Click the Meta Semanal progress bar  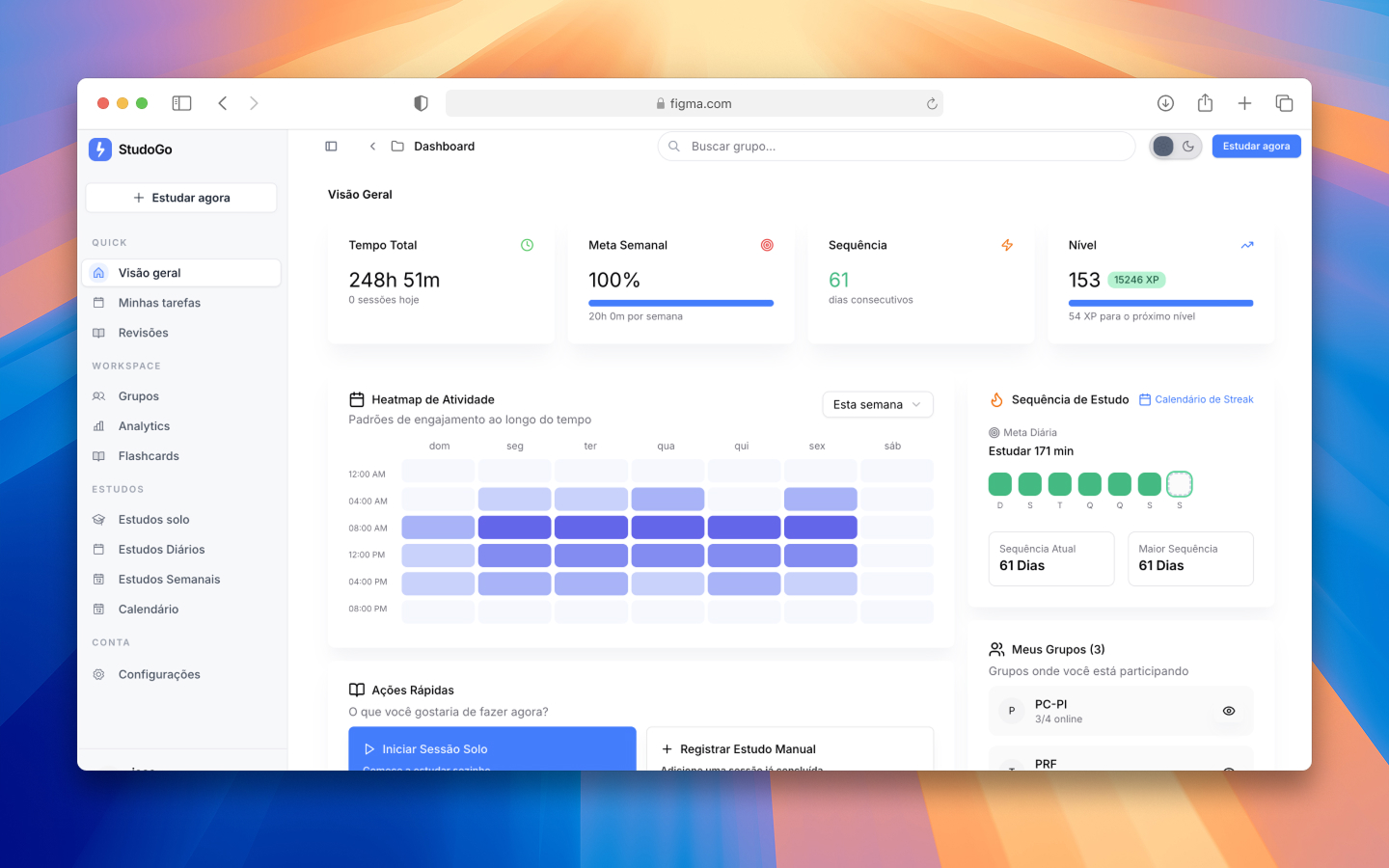click(x=681, y=303)
